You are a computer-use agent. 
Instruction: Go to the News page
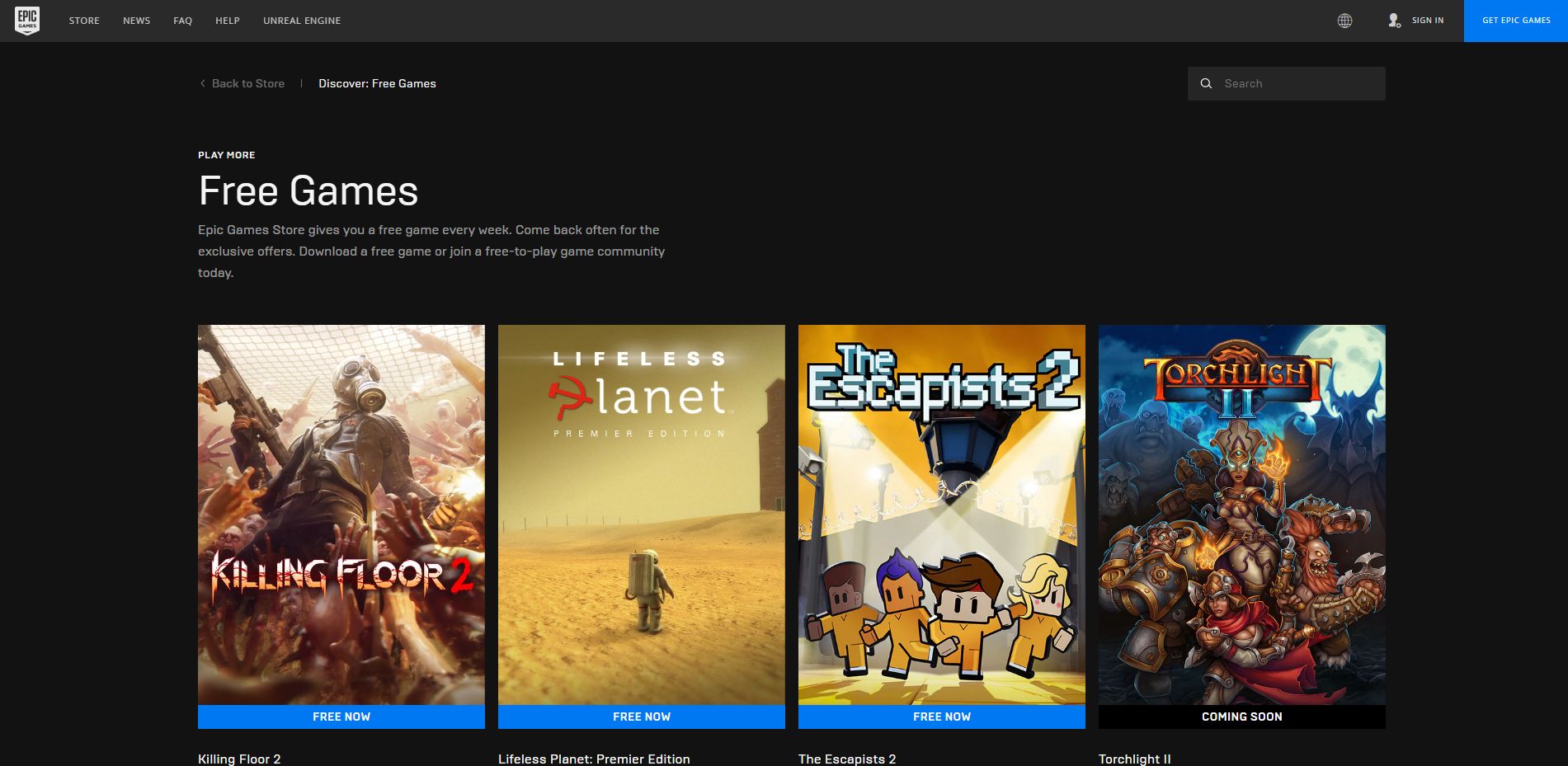(x=137, y=21)
